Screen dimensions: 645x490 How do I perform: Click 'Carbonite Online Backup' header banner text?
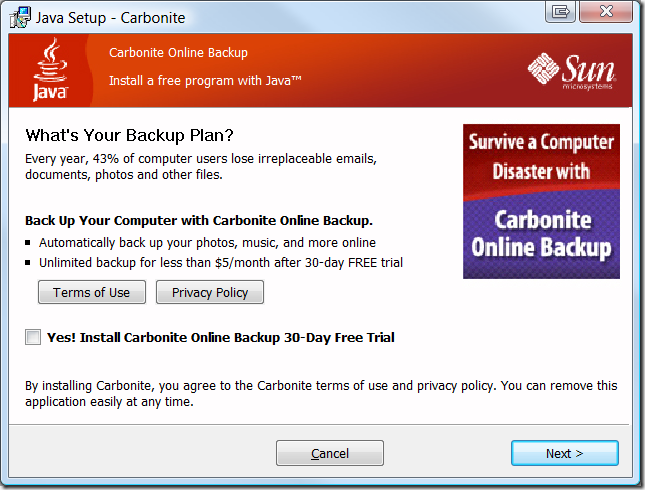178,53
